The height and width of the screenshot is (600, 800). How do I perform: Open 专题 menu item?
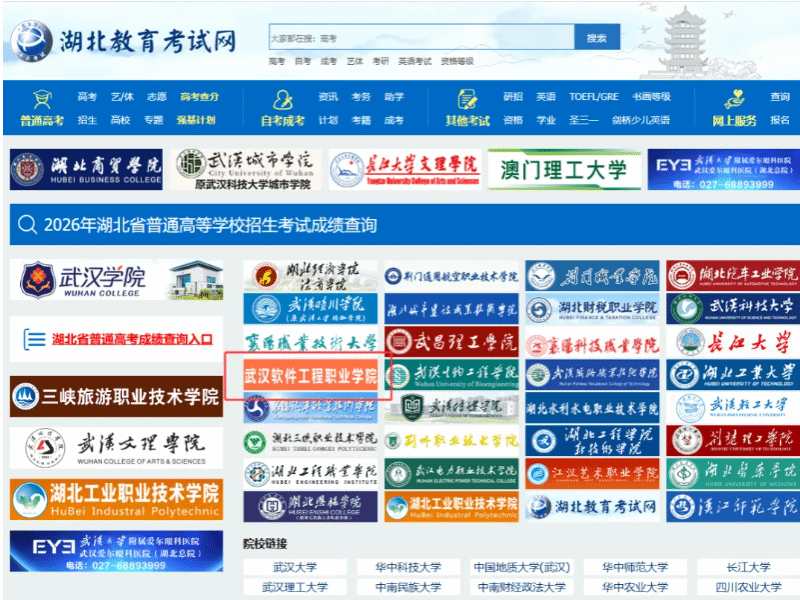153,120
